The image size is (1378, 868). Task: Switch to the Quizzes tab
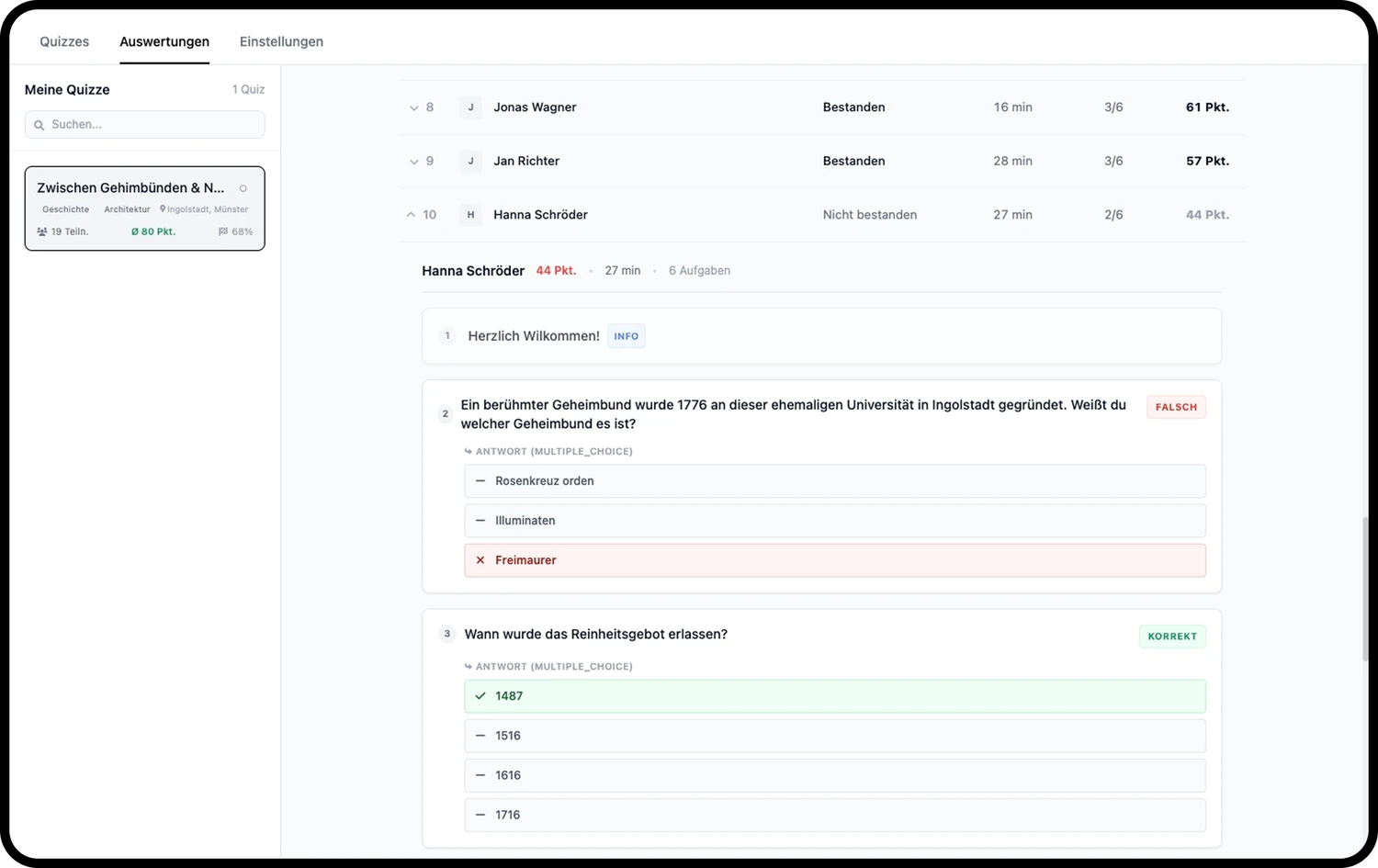64,41
